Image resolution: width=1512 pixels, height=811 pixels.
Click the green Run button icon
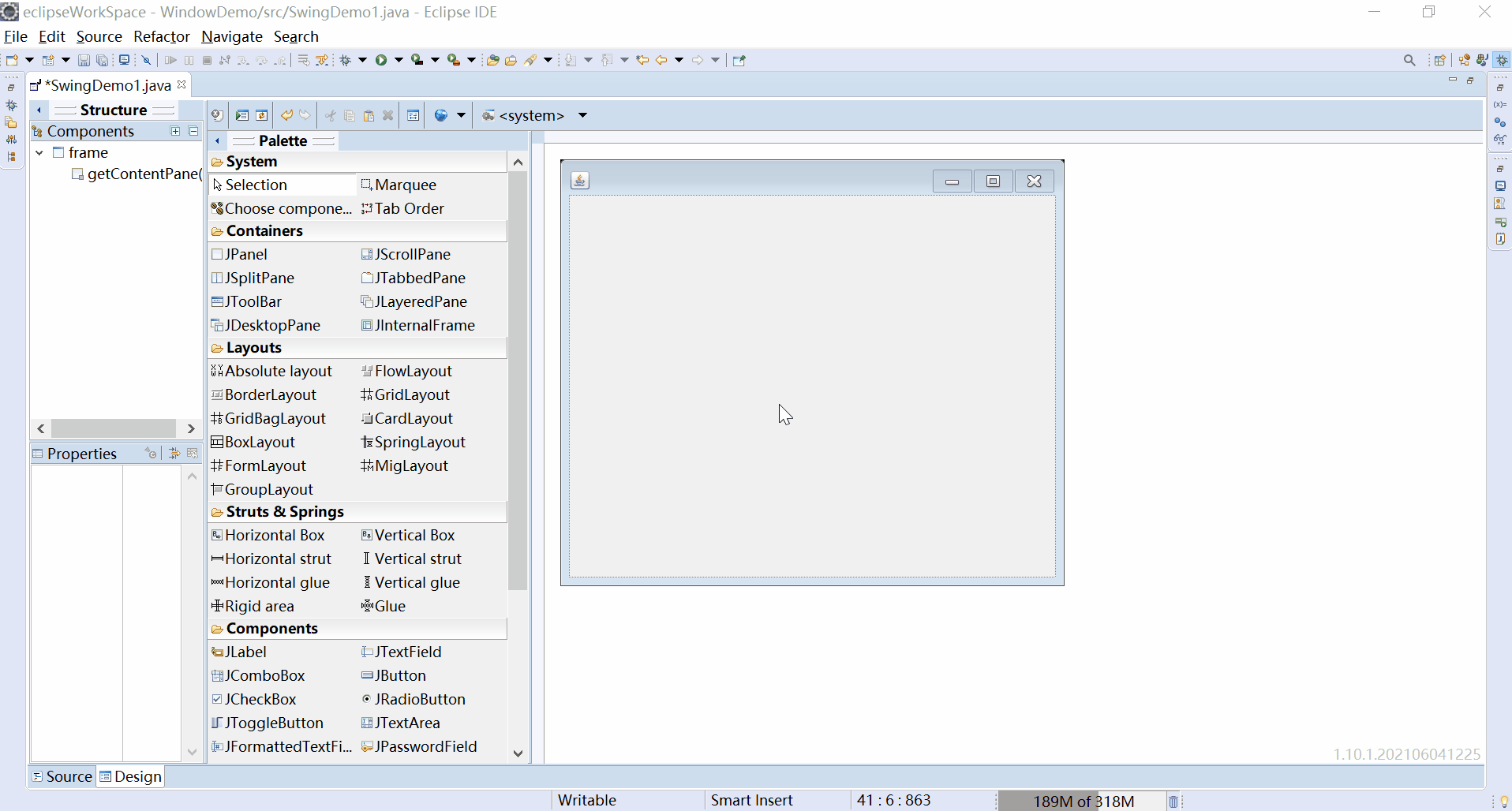[x=381, y=60]
